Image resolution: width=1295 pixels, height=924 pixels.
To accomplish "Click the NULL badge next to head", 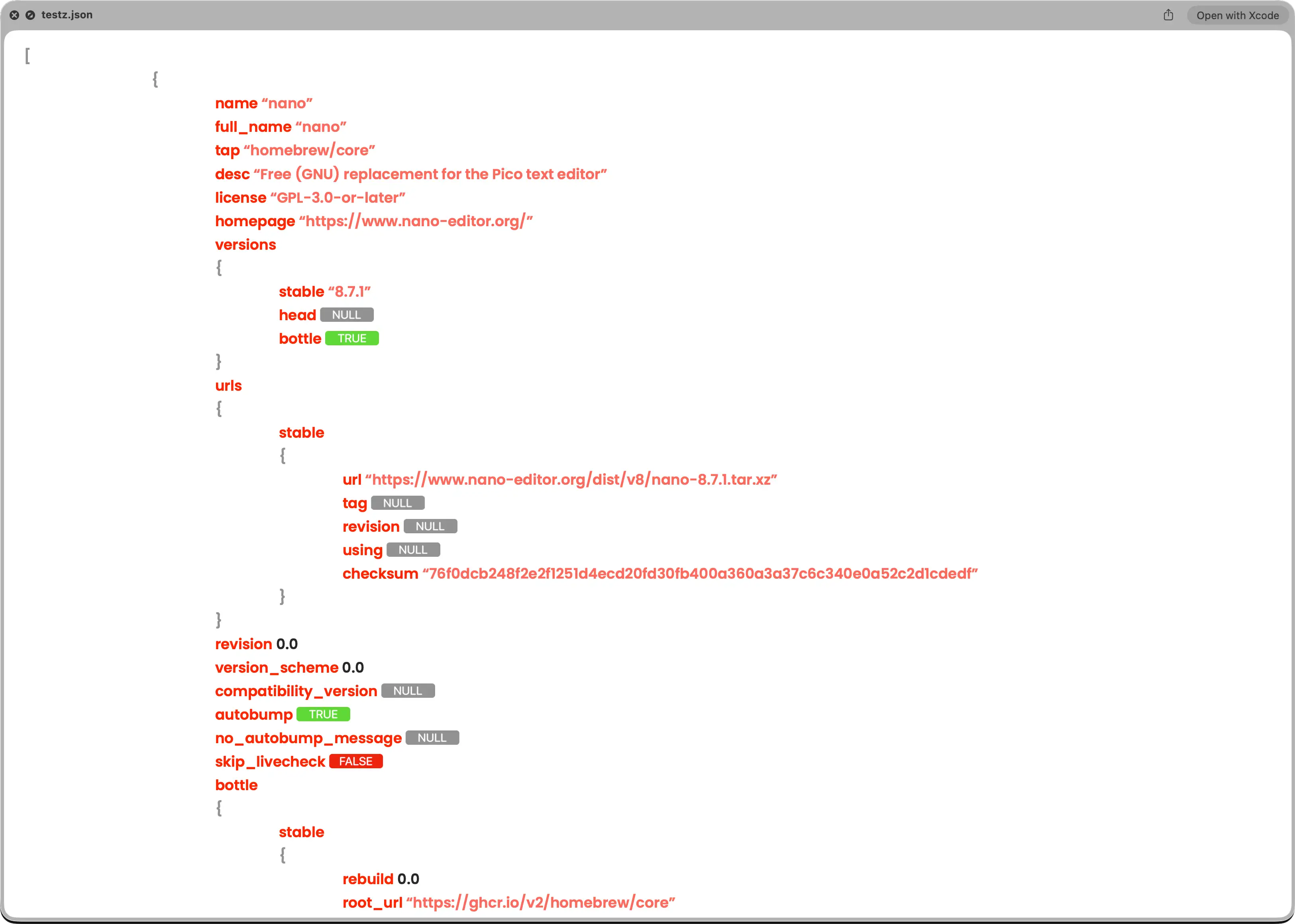I will coord(346,314).
